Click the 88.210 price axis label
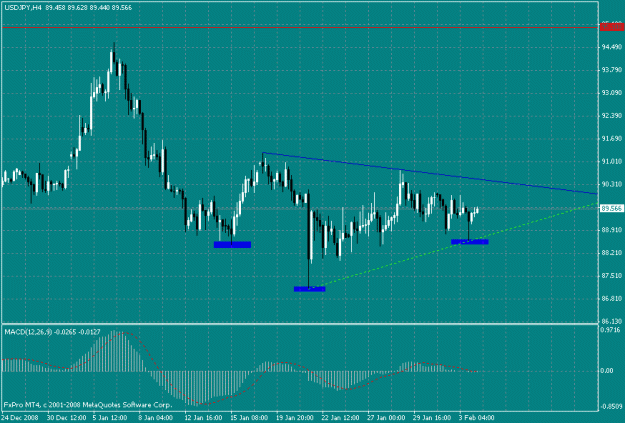 (x=612, y=253)
